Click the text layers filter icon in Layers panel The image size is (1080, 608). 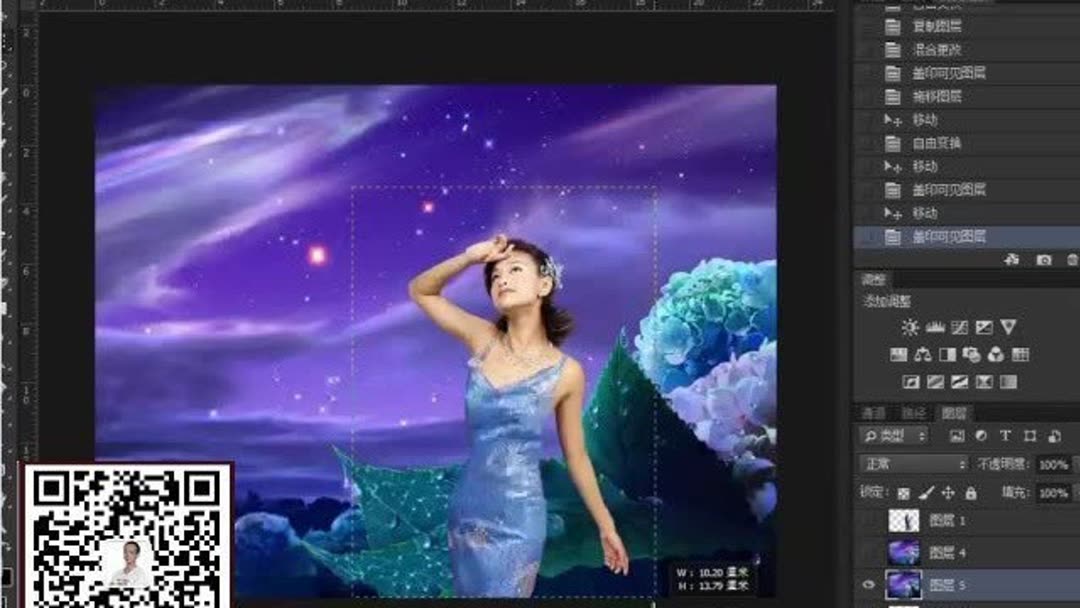[1006, 435]
